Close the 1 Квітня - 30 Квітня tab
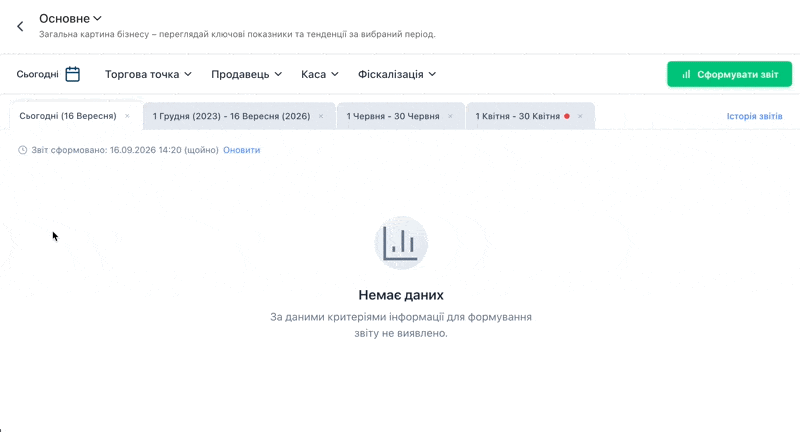This screenshot has width=800, height=432. (580, 116)
